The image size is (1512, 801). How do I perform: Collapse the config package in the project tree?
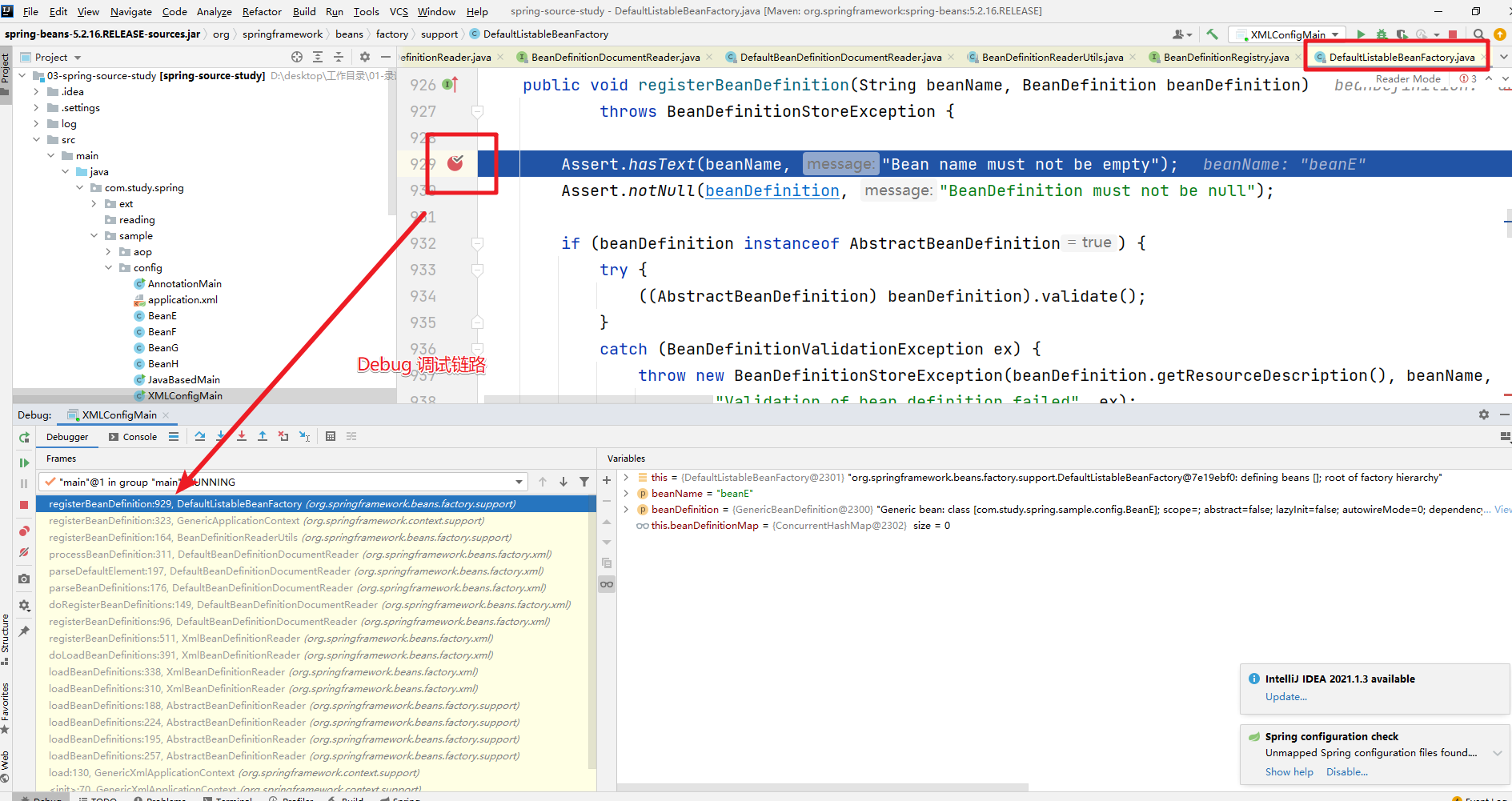pyautogui.click(x=108, y=267)
